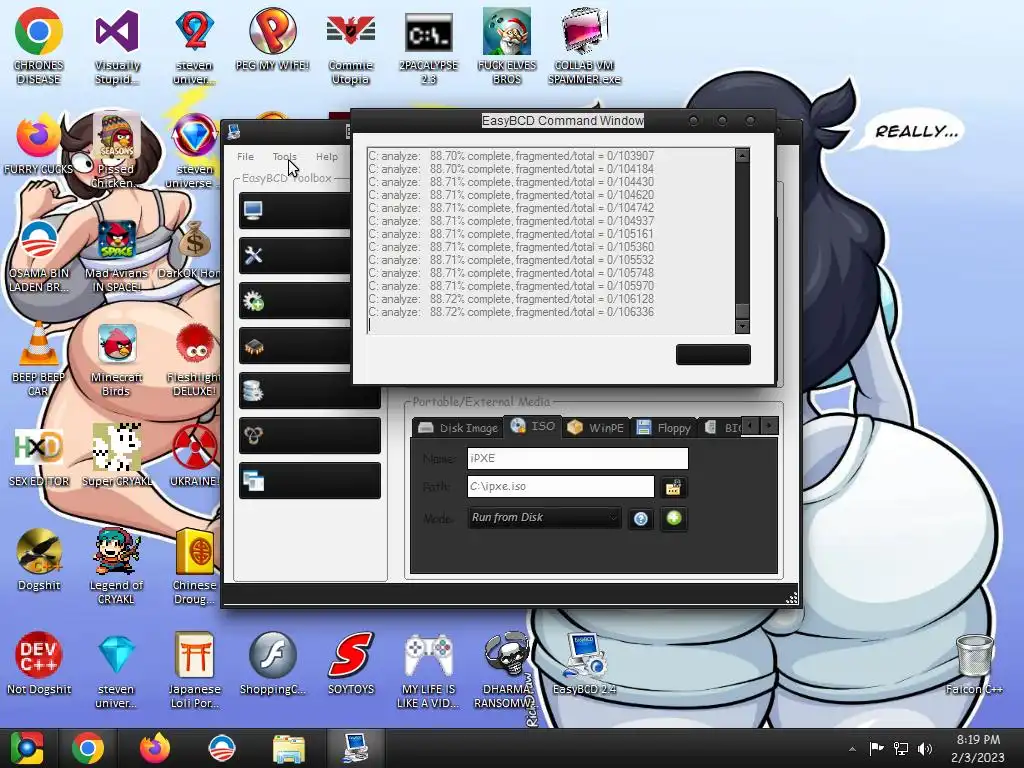This screenshot has height=768, width=1024.
Task: Click the Name field containing iPXE
Action: pyautogui.click(x=577, y=458)
